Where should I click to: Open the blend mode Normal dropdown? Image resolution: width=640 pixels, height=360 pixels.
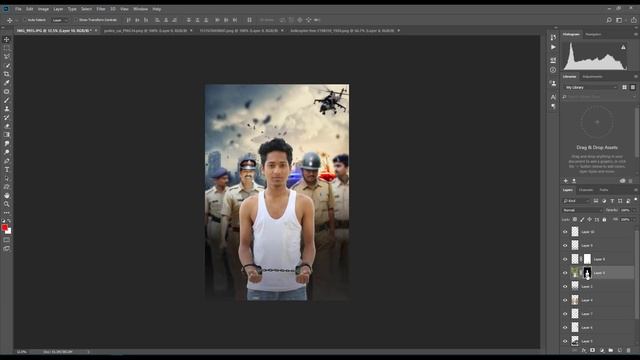pyautogui.click(x=582, y=210)
